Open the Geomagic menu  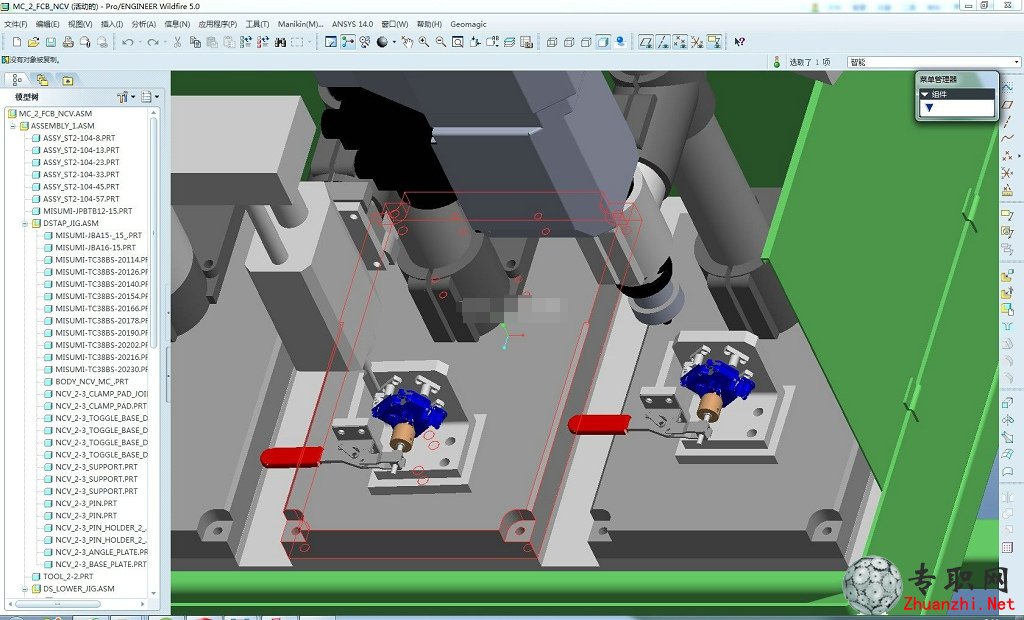point(468,24)
